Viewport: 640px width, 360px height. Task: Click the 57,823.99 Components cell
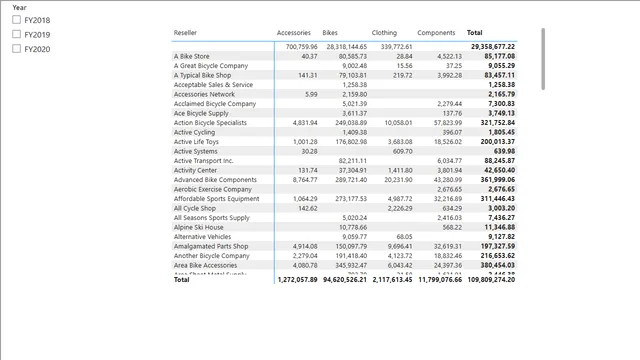point(448,122)
